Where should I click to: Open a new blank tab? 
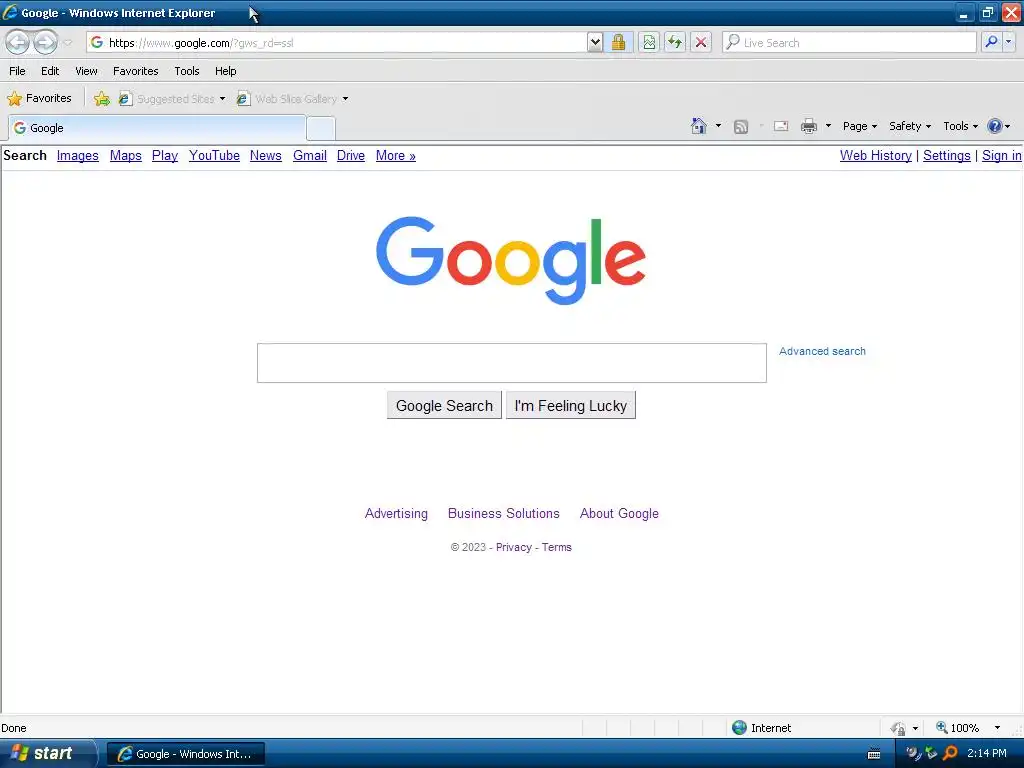(321, 129)
